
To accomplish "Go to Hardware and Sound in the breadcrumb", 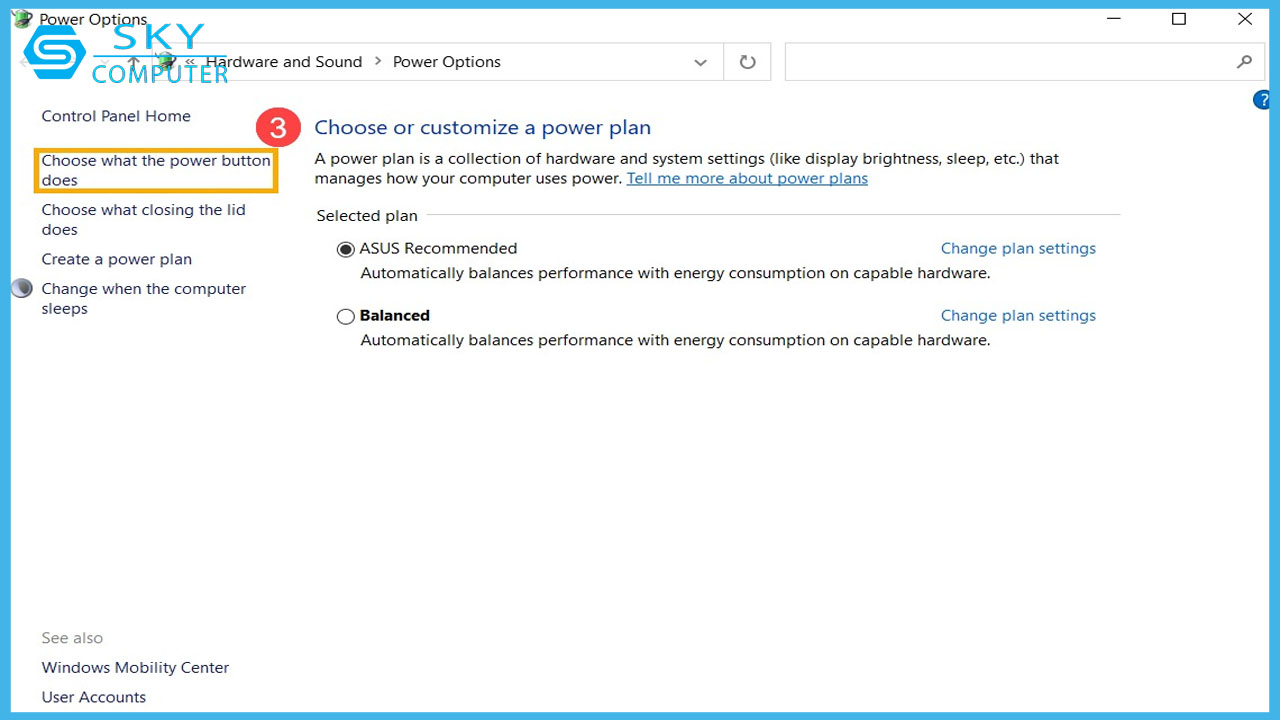I will click(x=284, y=62).
